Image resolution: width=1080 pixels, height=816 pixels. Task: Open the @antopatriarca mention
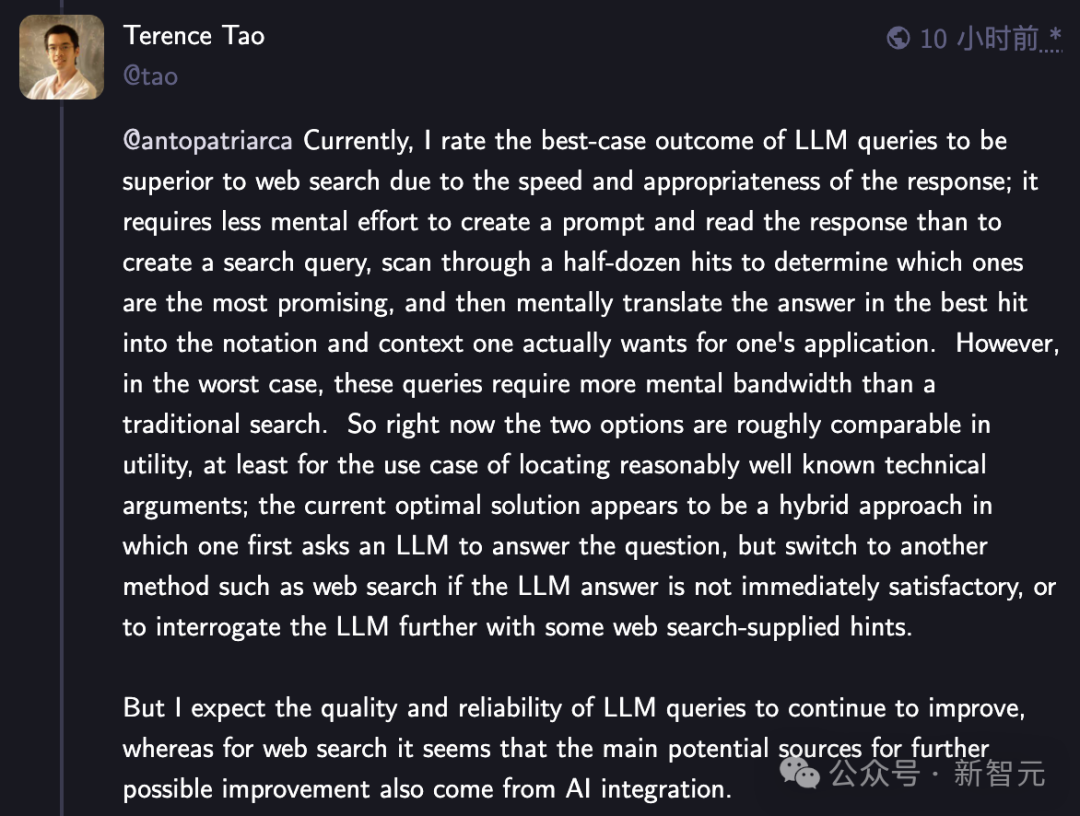tap(207, 141)
